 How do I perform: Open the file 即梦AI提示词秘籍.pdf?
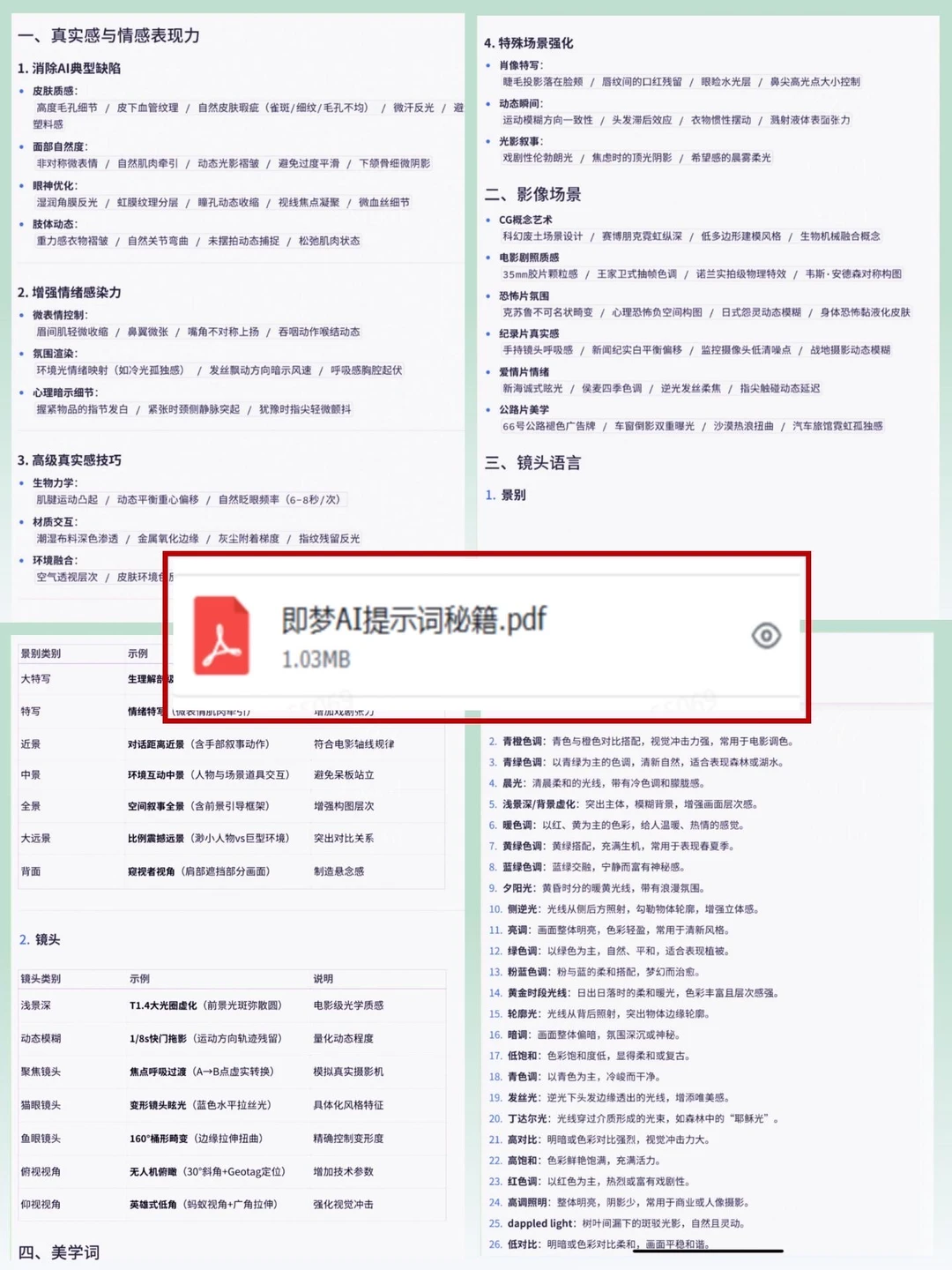pos(412,619)
